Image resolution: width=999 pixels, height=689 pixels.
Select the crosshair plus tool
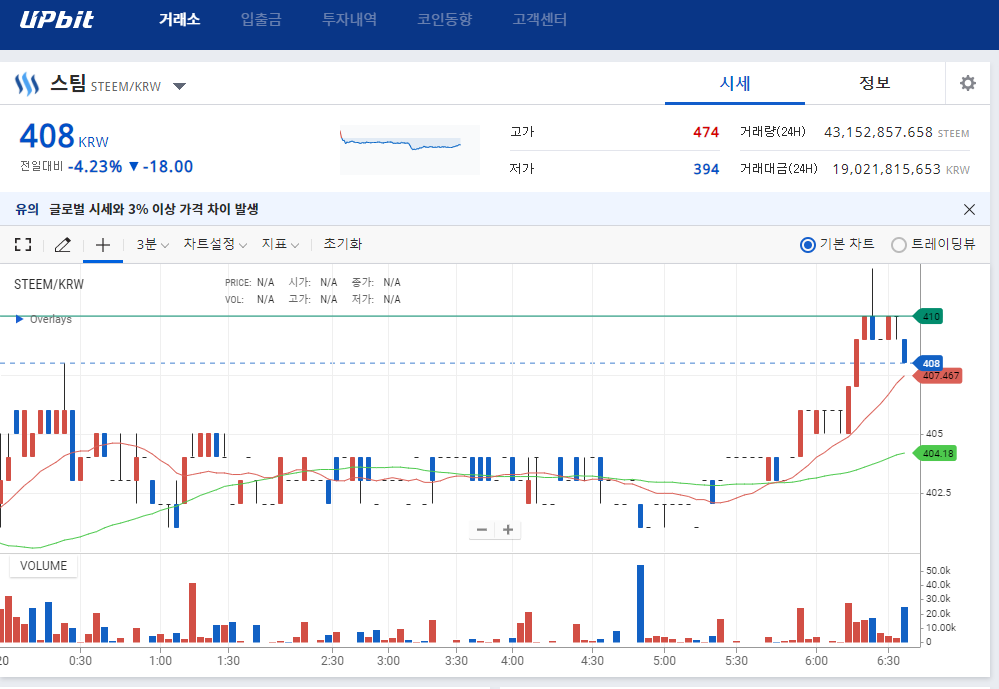pos(103,244)
